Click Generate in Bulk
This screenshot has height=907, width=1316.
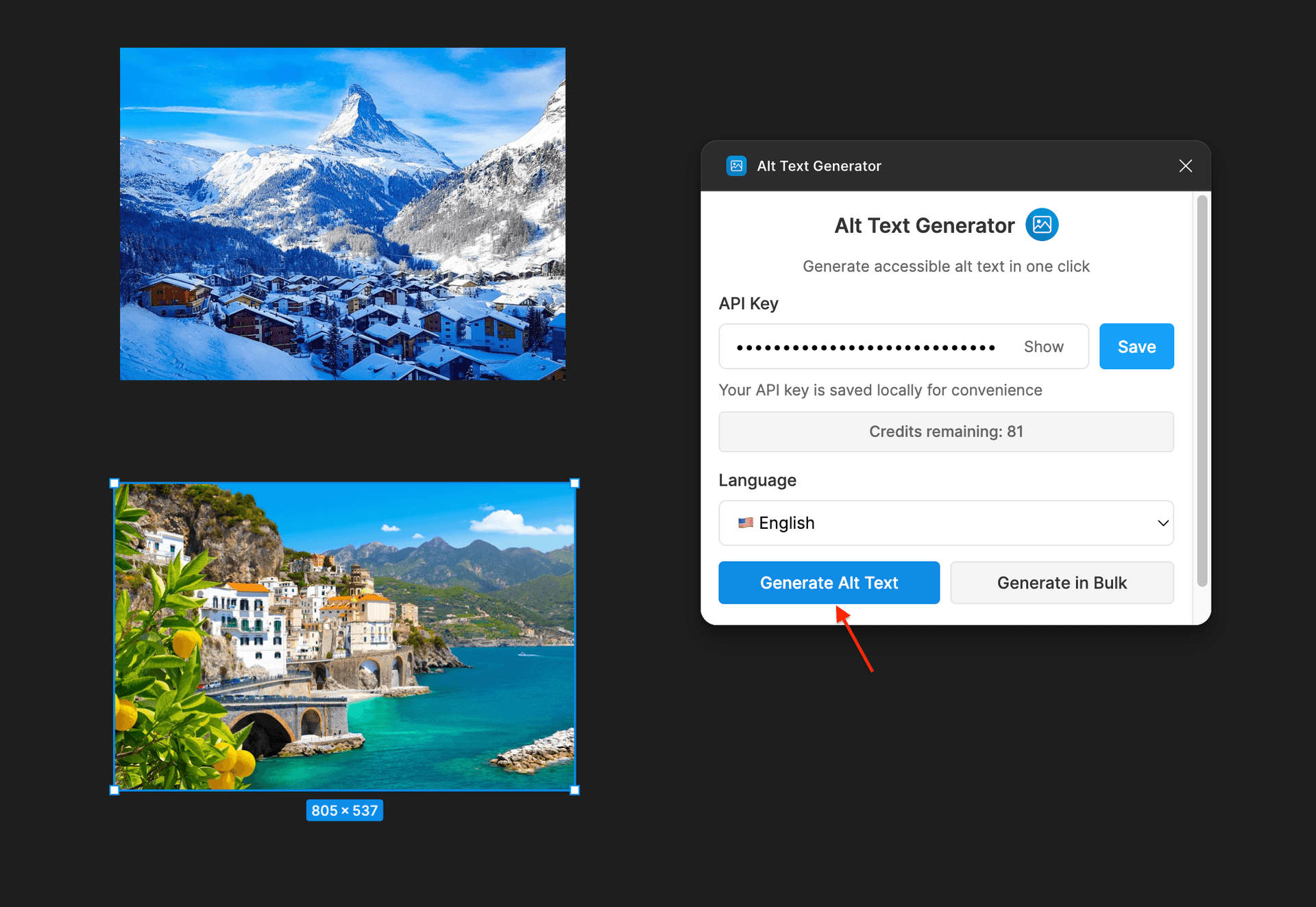tap(1062, 582)
